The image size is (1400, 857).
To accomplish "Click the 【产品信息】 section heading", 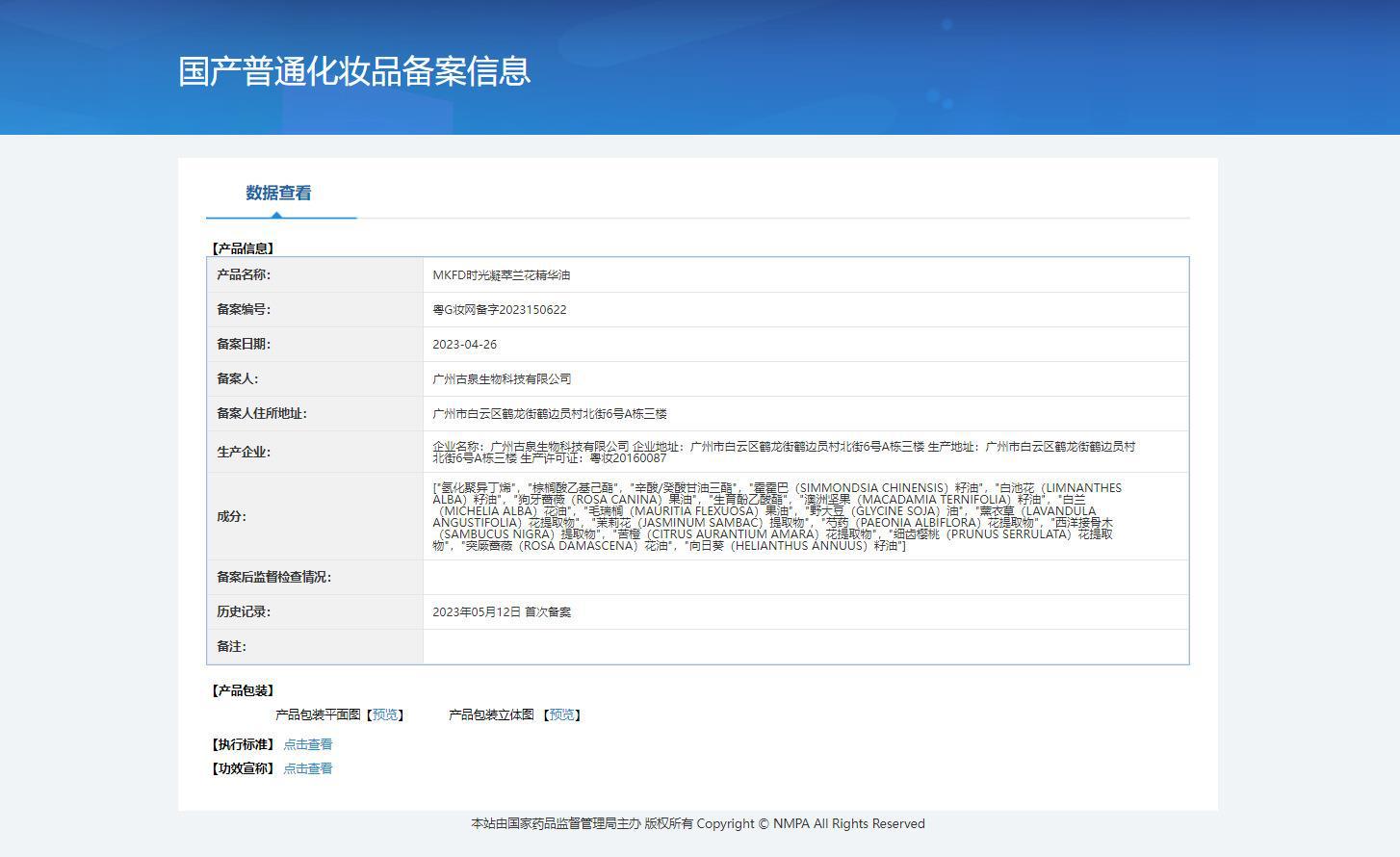I will pos(243,248).
